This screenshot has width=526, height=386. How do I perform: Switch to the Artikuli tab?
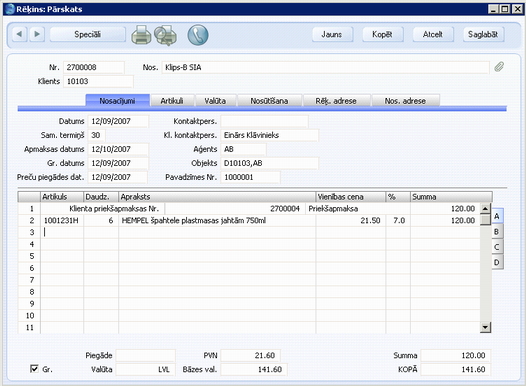(172, 101)
